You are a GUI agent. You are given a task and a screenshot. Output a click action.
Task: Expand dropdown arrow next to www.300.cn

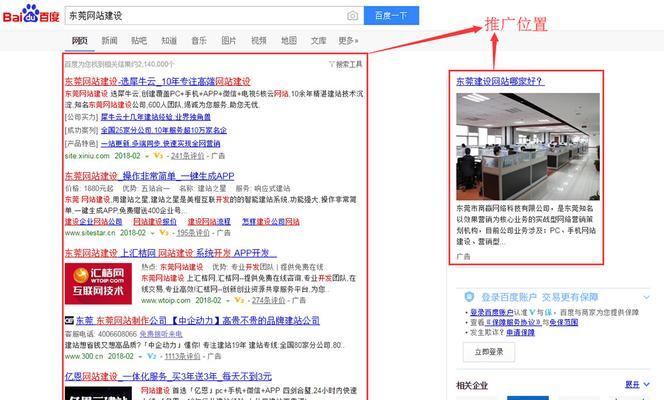140,357
